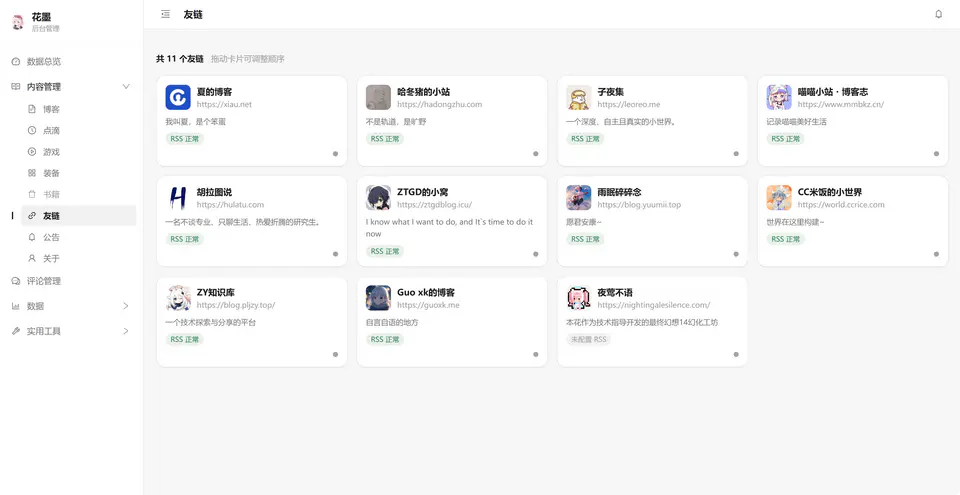Viewport: 960px width, 495px height.
Task: Click status dot on 夏的博客 card
Action: pos(336,154)
